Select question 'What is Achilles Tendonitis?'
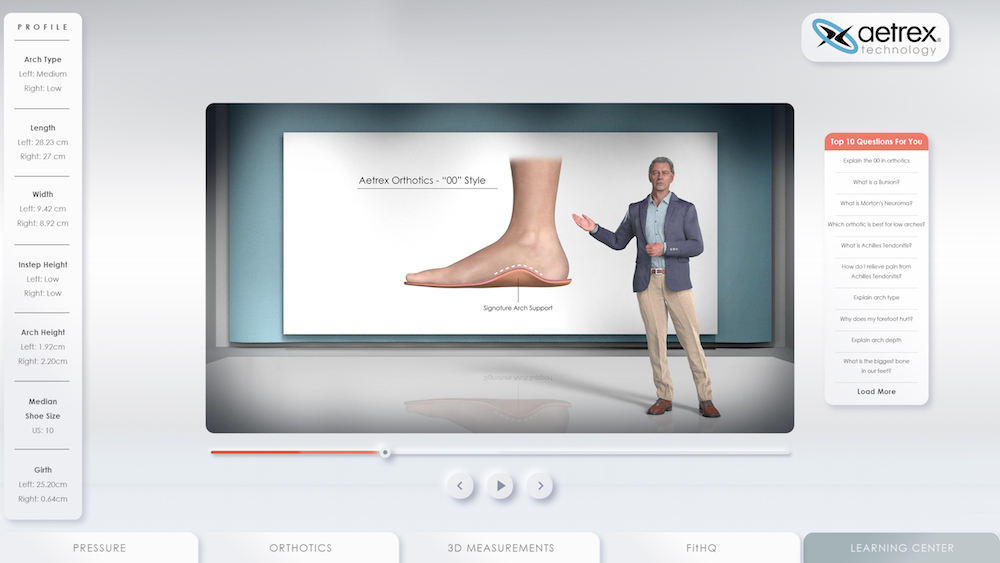Viewport: 1000px width, 563px height. 876,245
